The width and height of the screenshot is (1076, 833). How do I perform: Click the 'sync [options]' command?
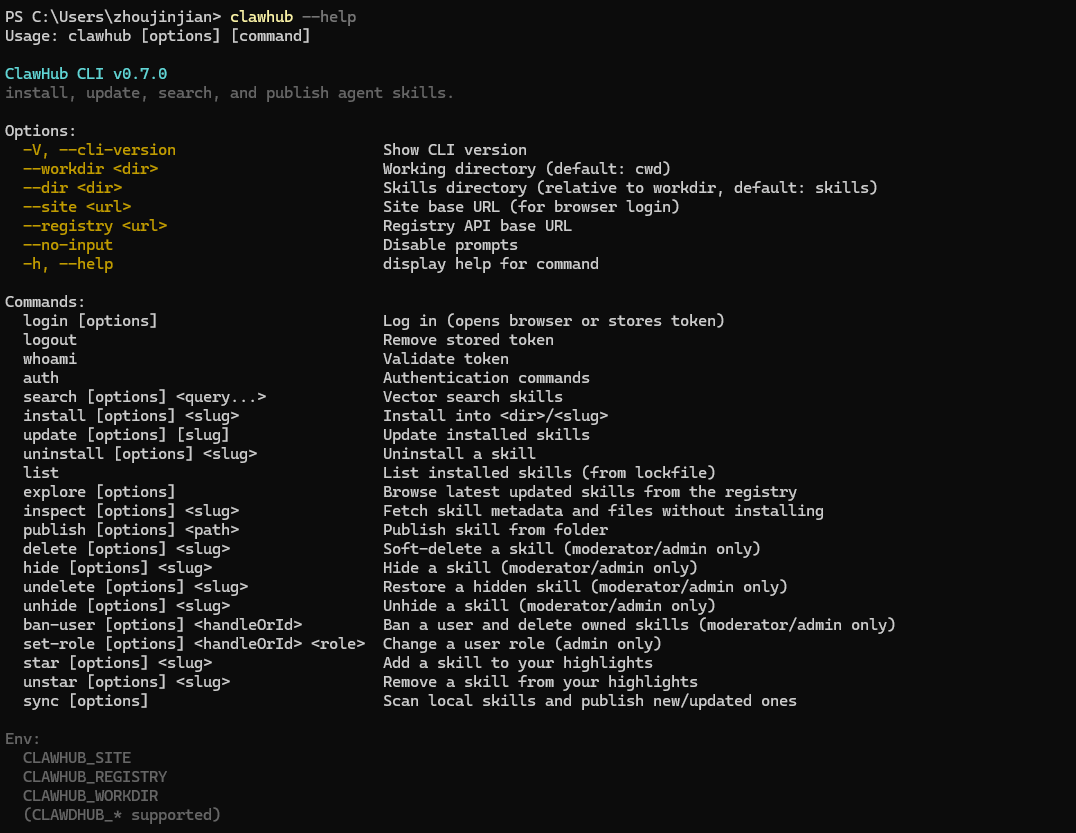[86, 701]
